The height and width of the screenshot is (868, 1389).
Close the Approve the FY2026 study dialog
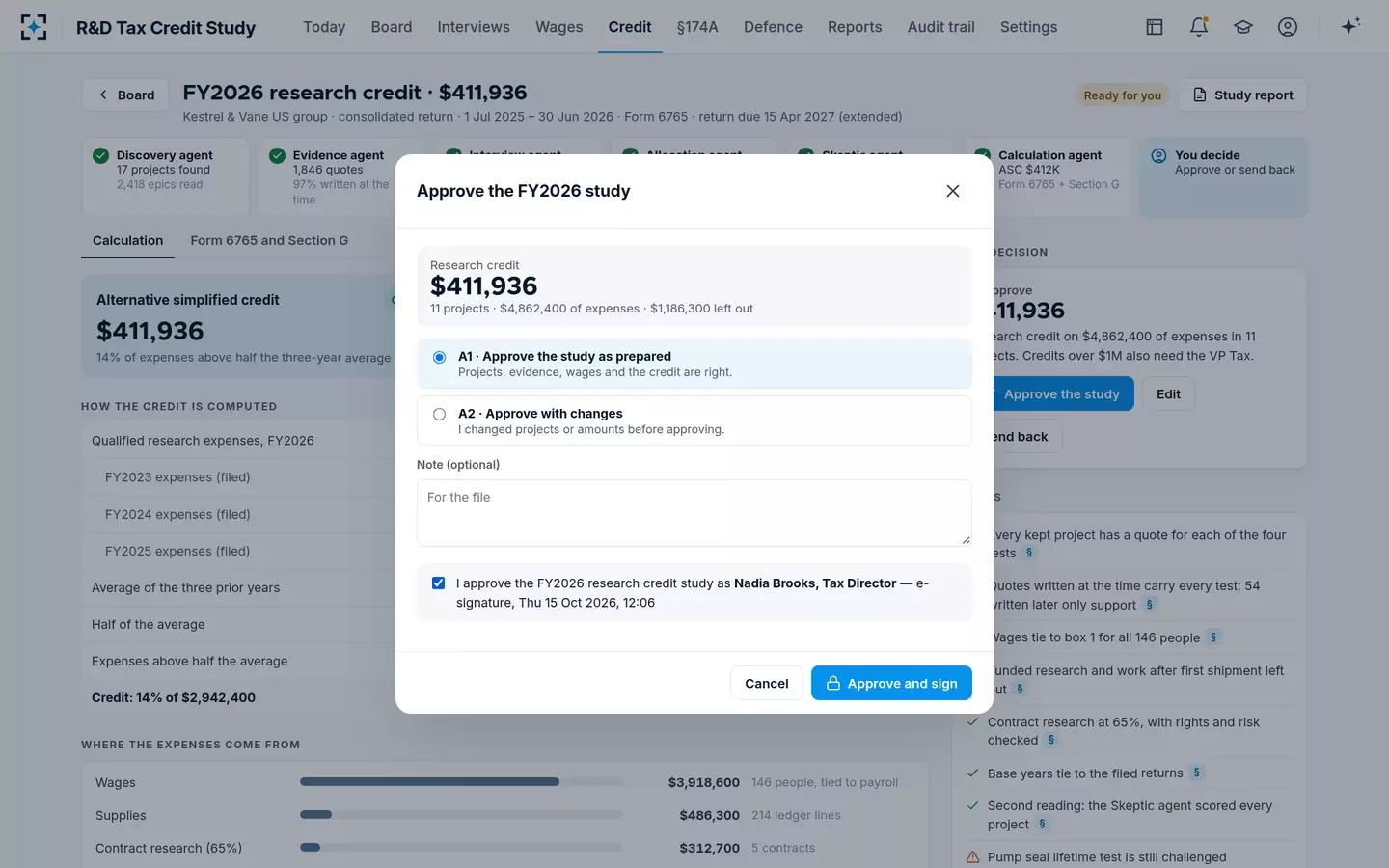(x=953, y=191)
